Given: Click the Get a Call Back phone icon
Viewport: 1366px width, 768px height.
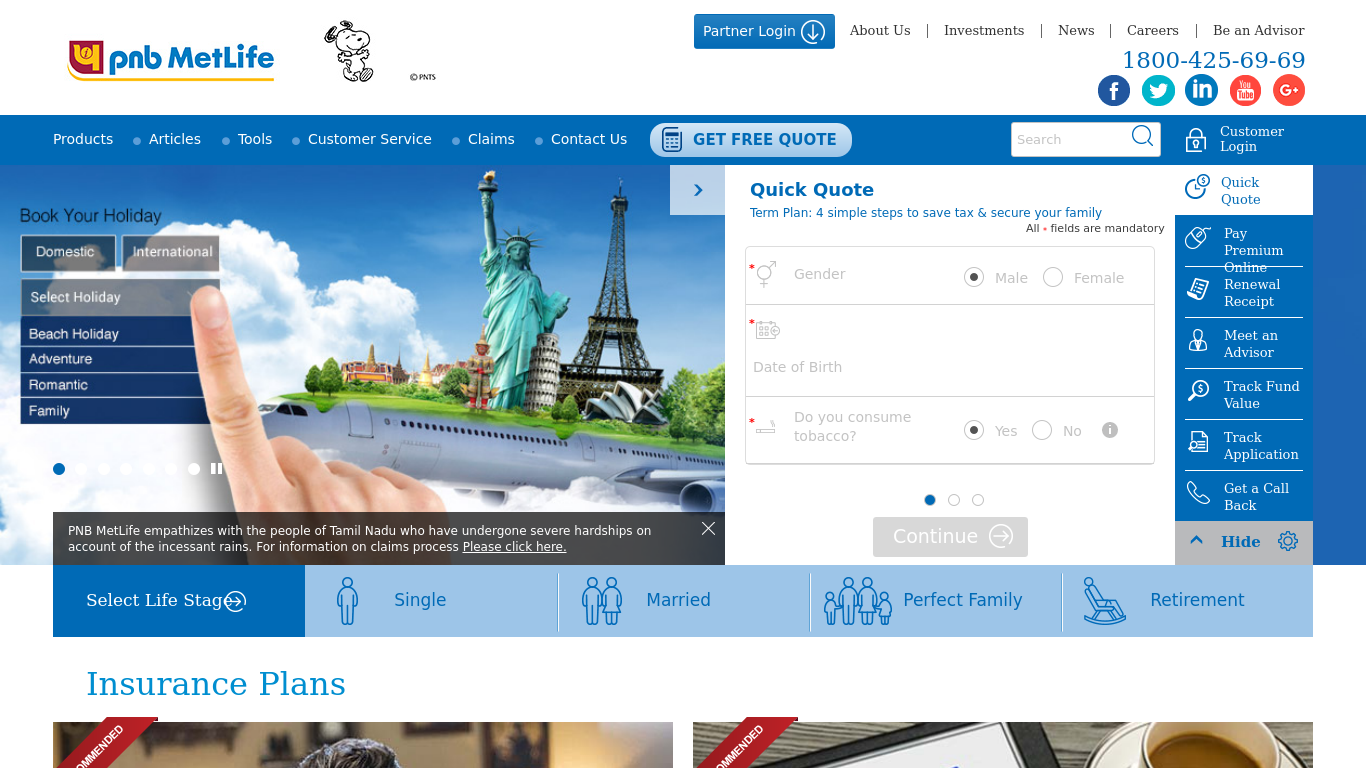Looking at the screenshot, I should (1197, 493).
